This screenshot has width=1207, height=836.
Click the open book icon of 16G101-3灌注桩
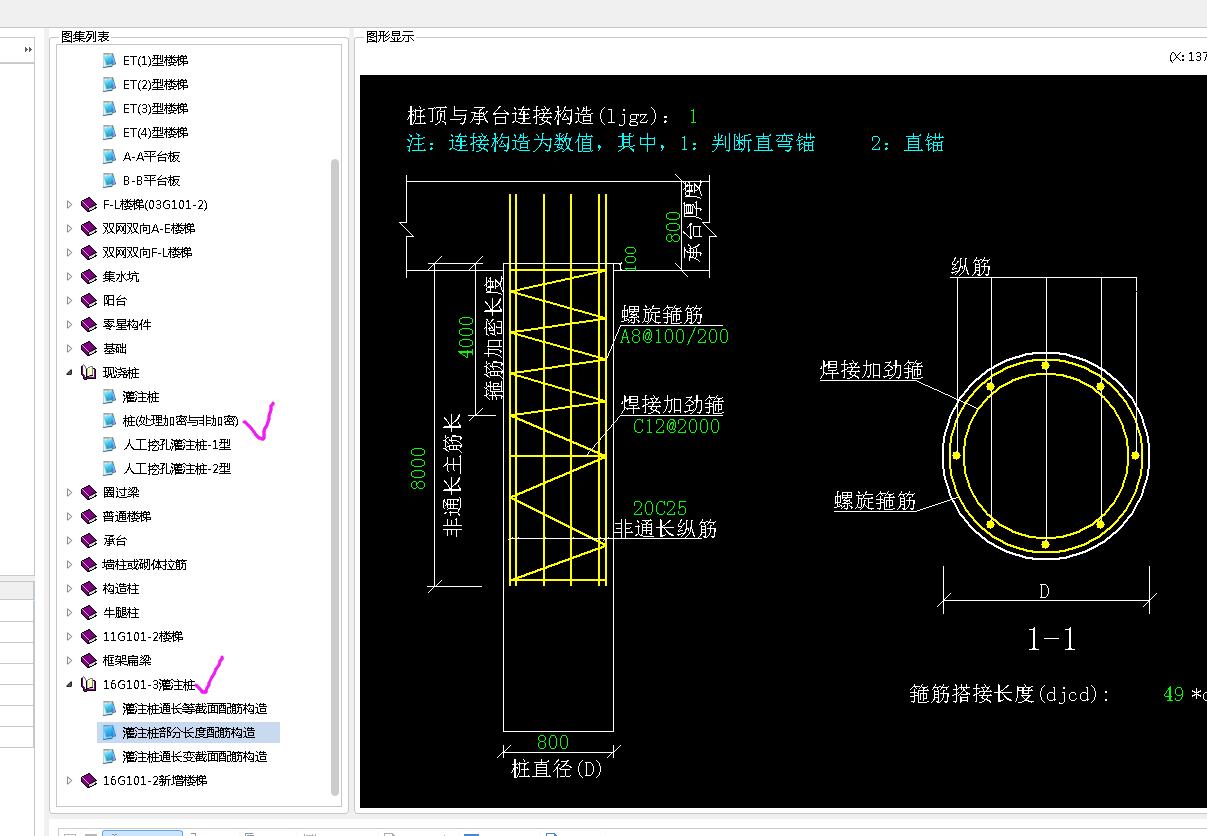point(89,685)
